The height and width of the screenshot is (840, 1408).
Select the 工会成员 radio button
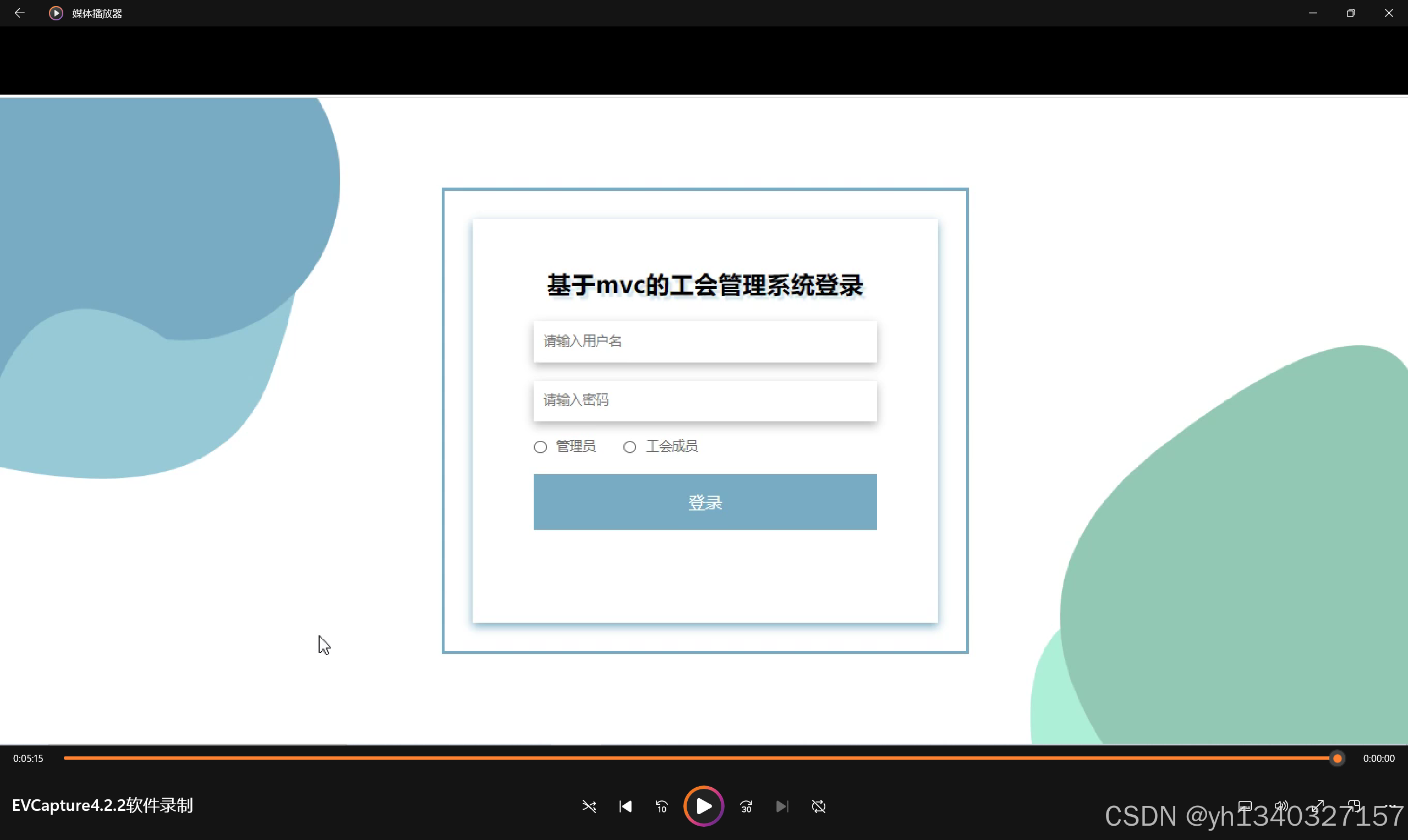pos(629,447)
